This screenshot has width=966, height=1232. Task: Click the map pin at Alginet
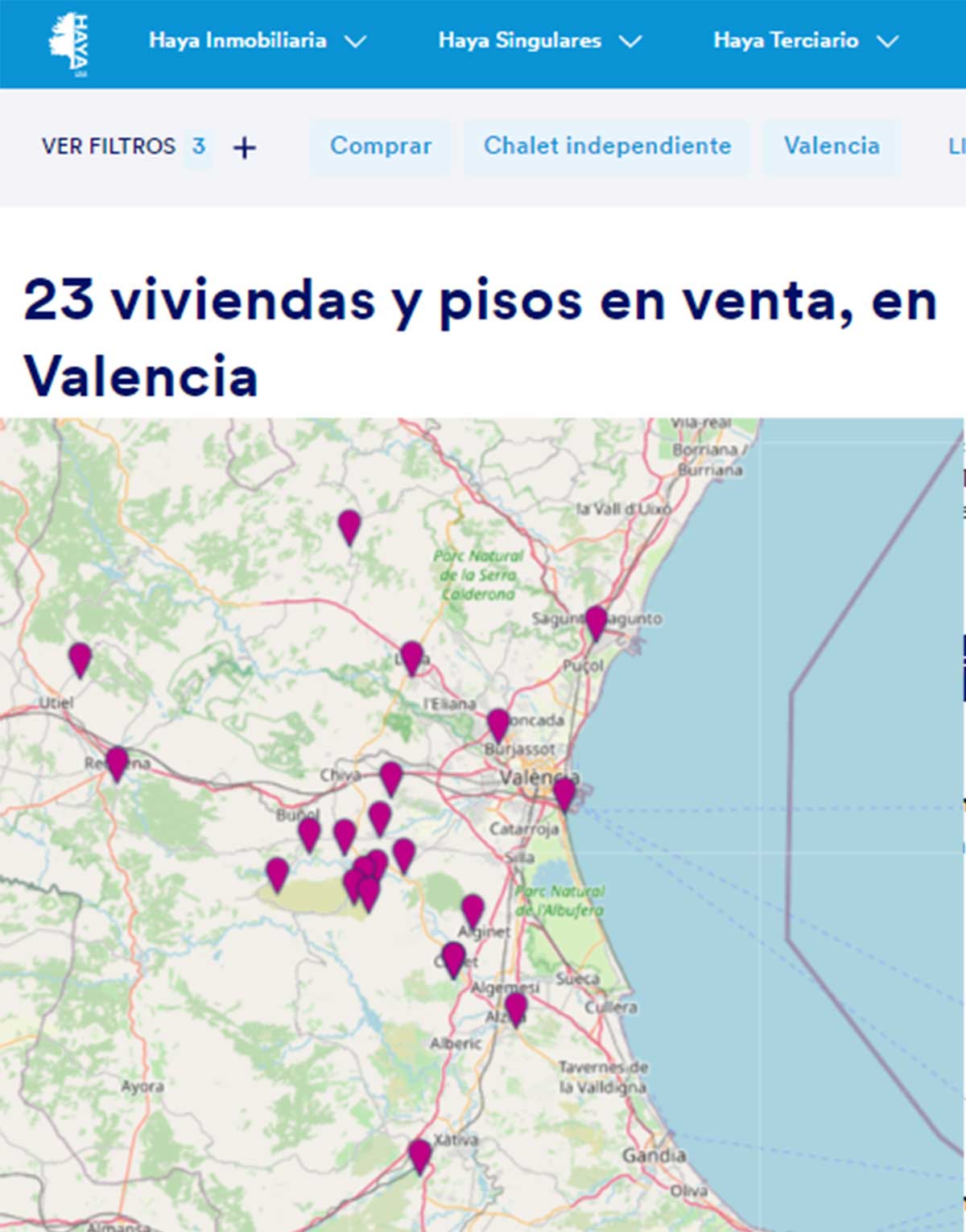pos(473,910)
